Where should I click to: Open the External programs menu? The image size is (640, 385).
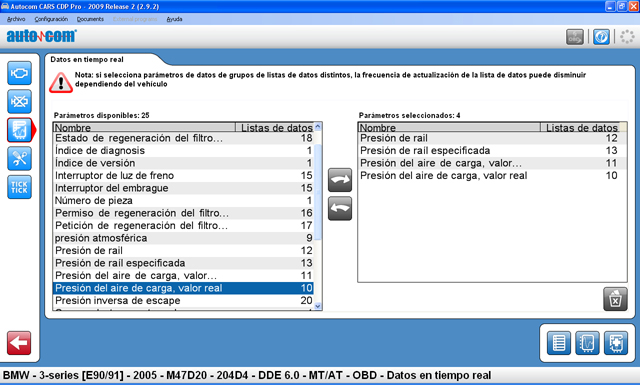point(135,19)
